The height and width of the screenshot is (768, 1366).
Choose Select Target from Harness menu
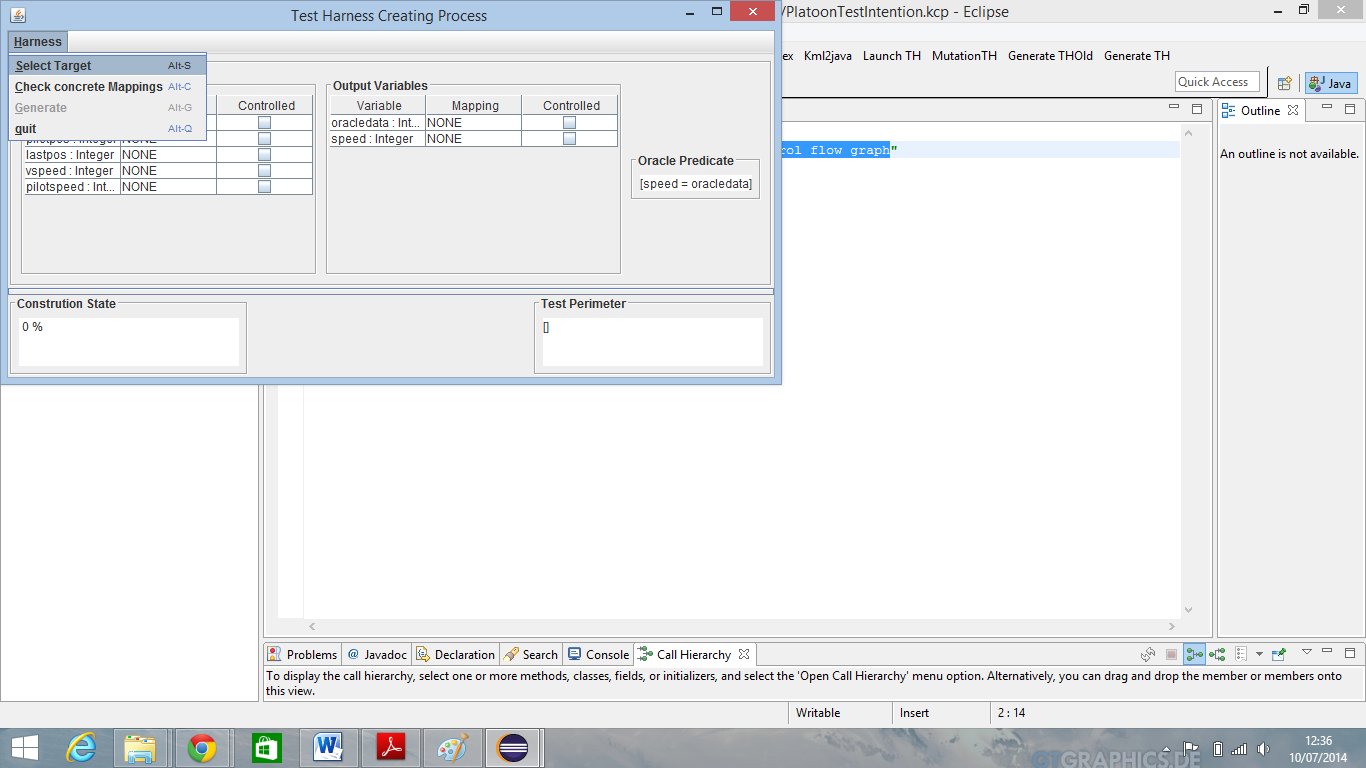point(53,66)
